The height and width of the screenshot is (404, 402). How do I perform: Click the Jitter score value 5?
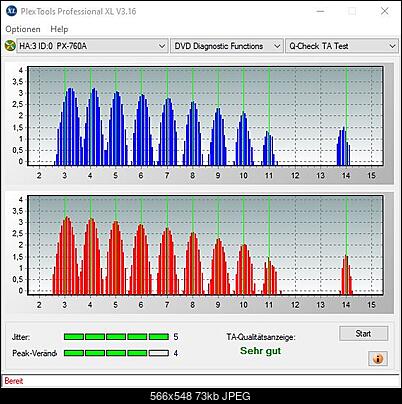tap(176, 337)
